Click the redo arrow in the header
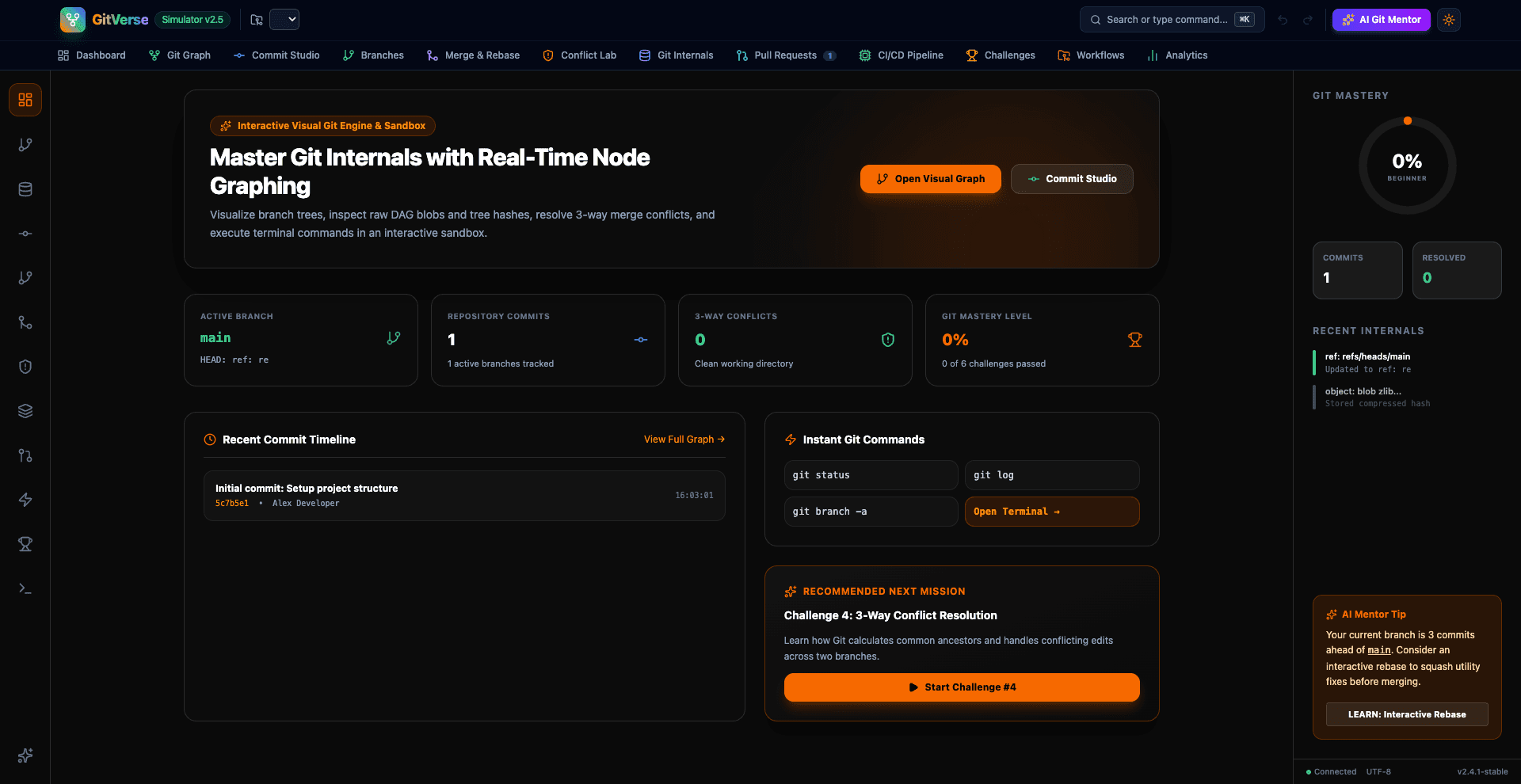This screenshot has height=784, width=1521. point(1308,20)
